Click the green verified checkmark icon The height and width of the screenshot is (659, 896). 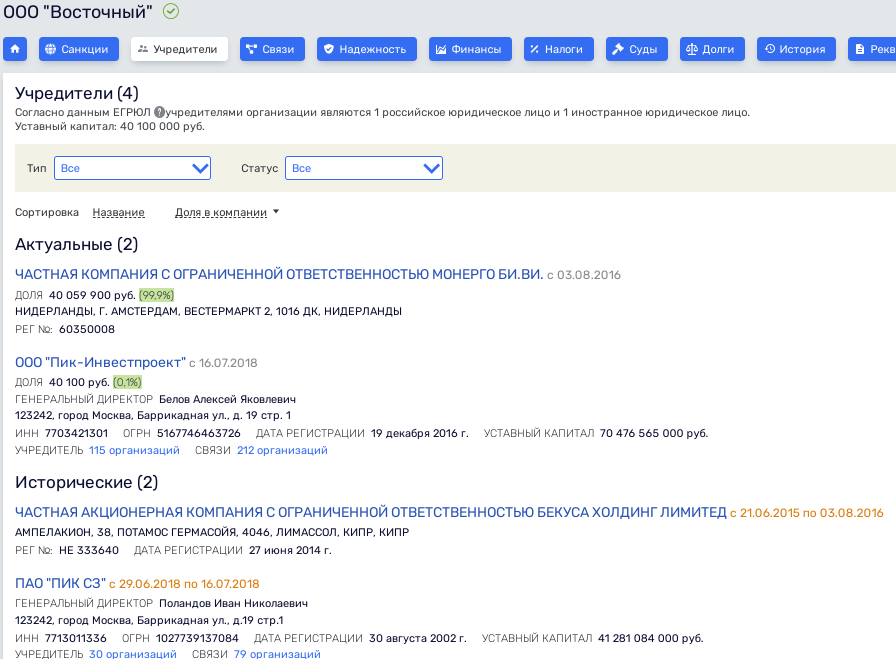(x=171, y=12)
